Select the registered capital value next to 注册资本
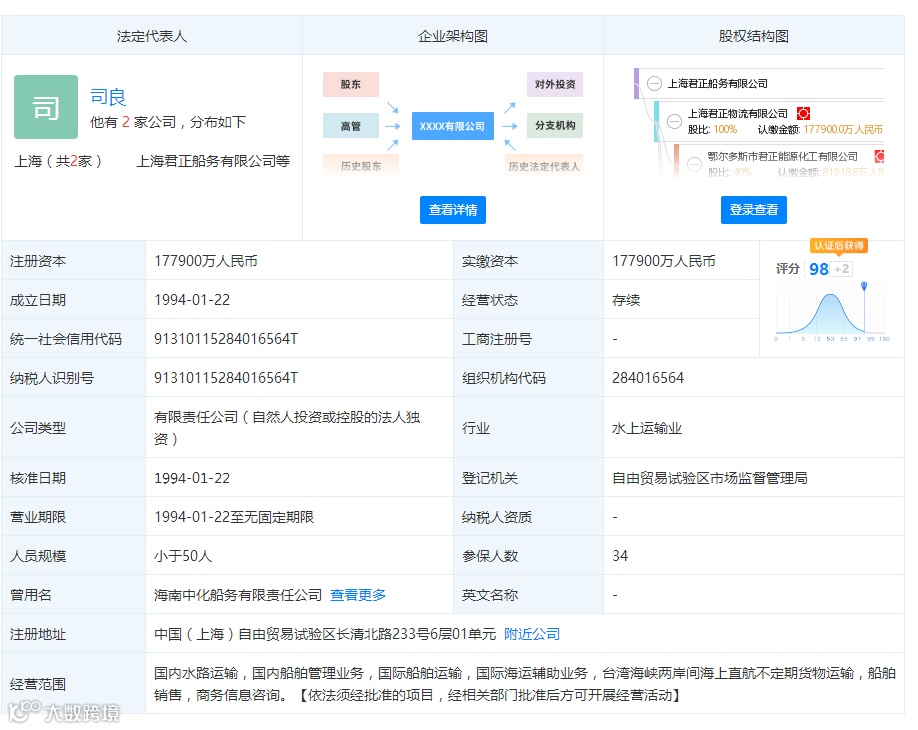 [x=206, y=261]
